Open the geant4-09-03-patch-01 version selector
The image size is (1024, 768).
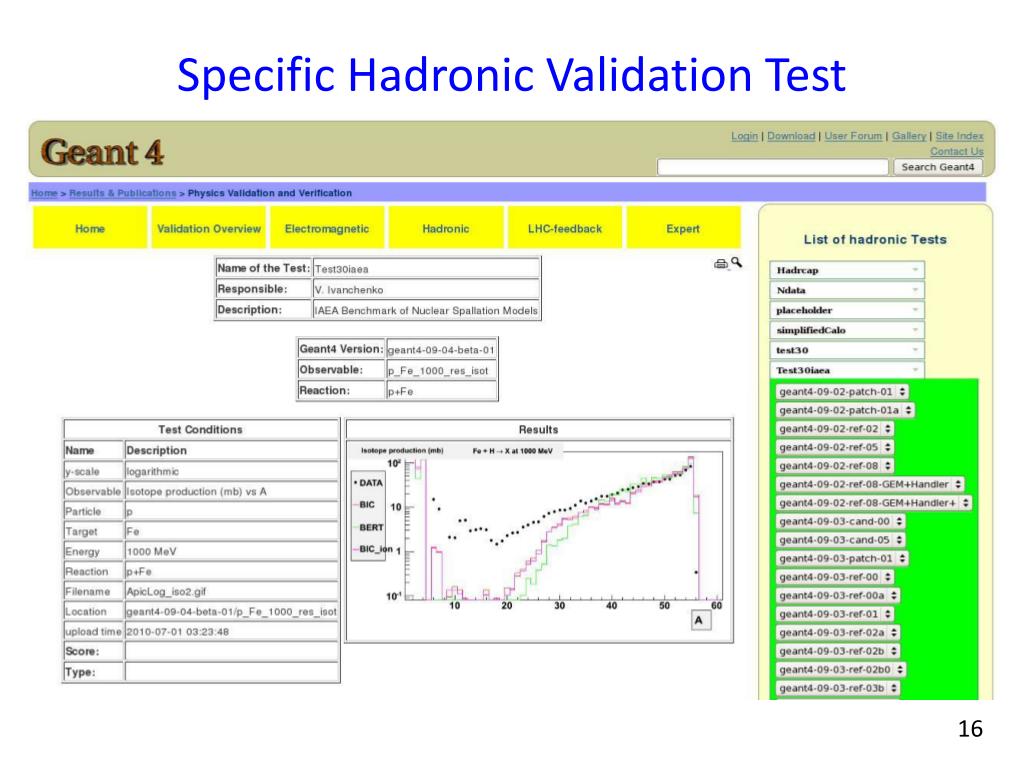pos(842,558)
